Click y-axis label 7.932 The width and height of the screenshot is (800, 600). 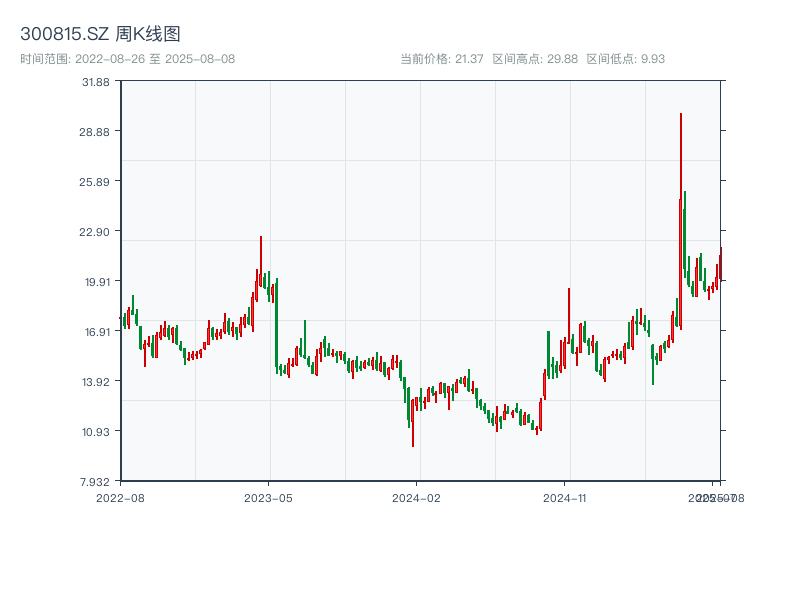(95, 482)
